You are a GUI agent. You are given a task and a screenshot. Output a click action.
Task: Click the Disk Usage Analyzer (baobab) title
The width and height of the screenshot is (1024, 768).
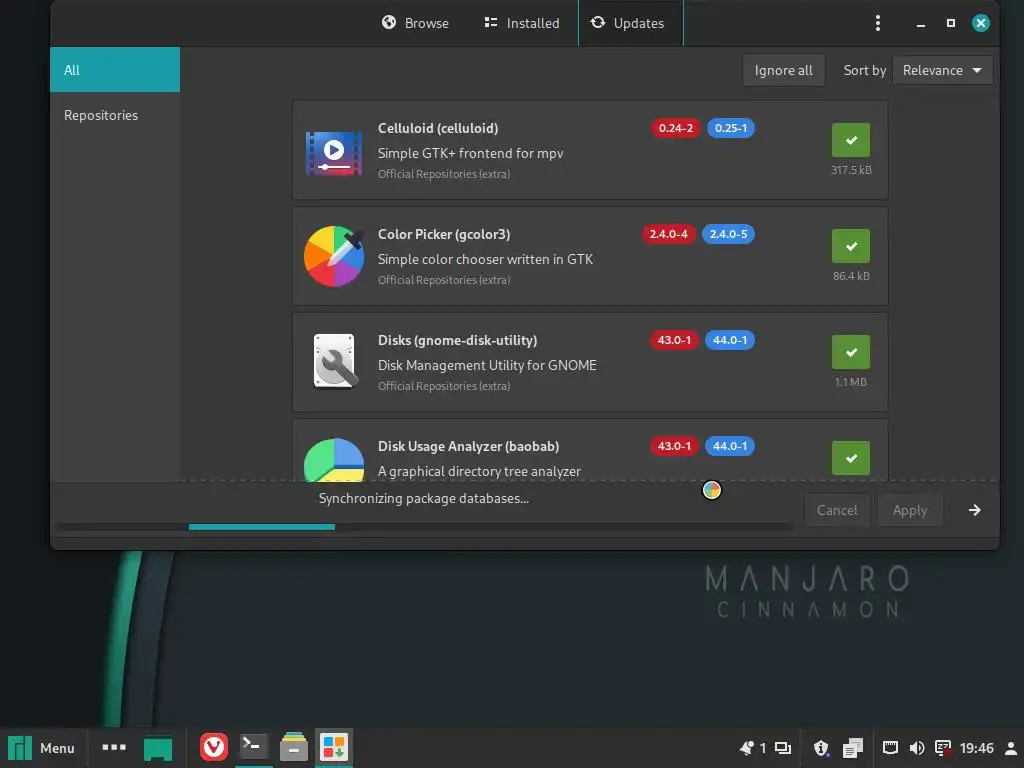[468, 446]
